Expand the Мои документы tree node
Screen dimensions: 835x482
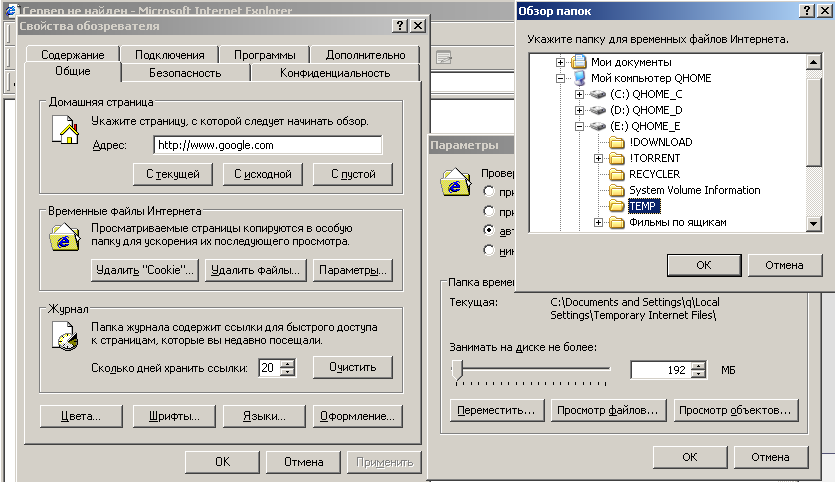tap(560, 62)
